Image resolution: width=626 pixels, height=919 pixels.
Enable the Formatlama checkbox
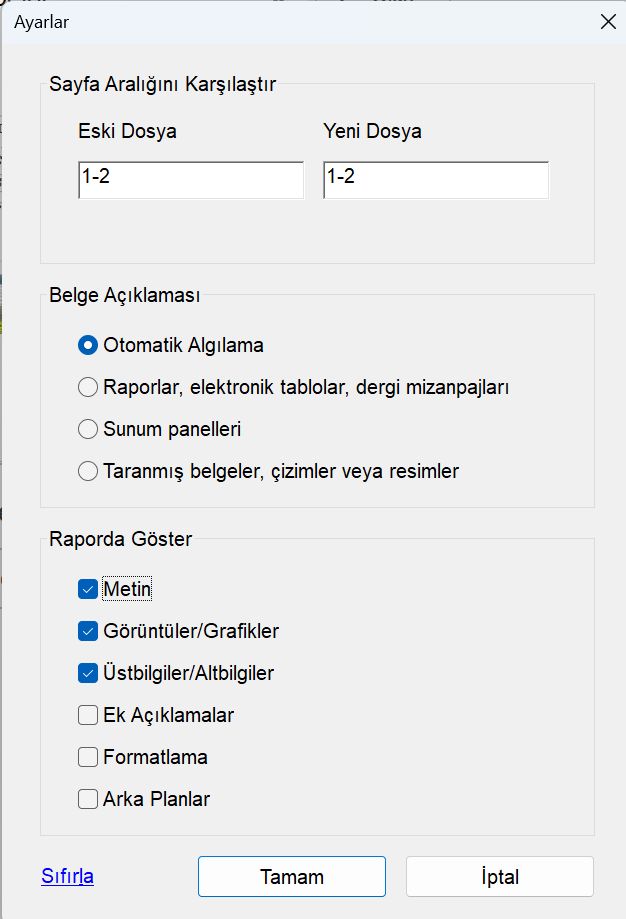click(86, 757)
